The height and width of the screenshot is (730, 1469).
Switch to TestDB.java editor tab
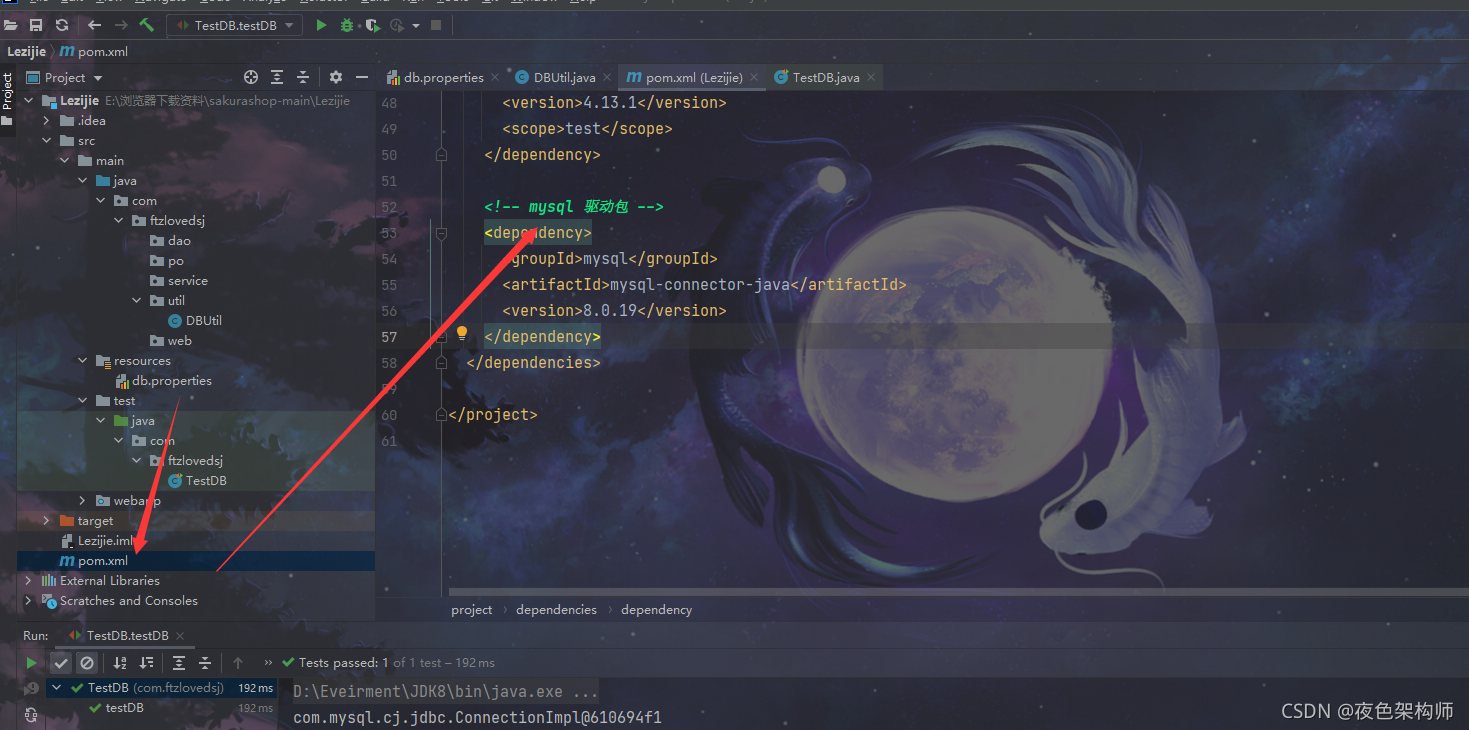point(825,77)
